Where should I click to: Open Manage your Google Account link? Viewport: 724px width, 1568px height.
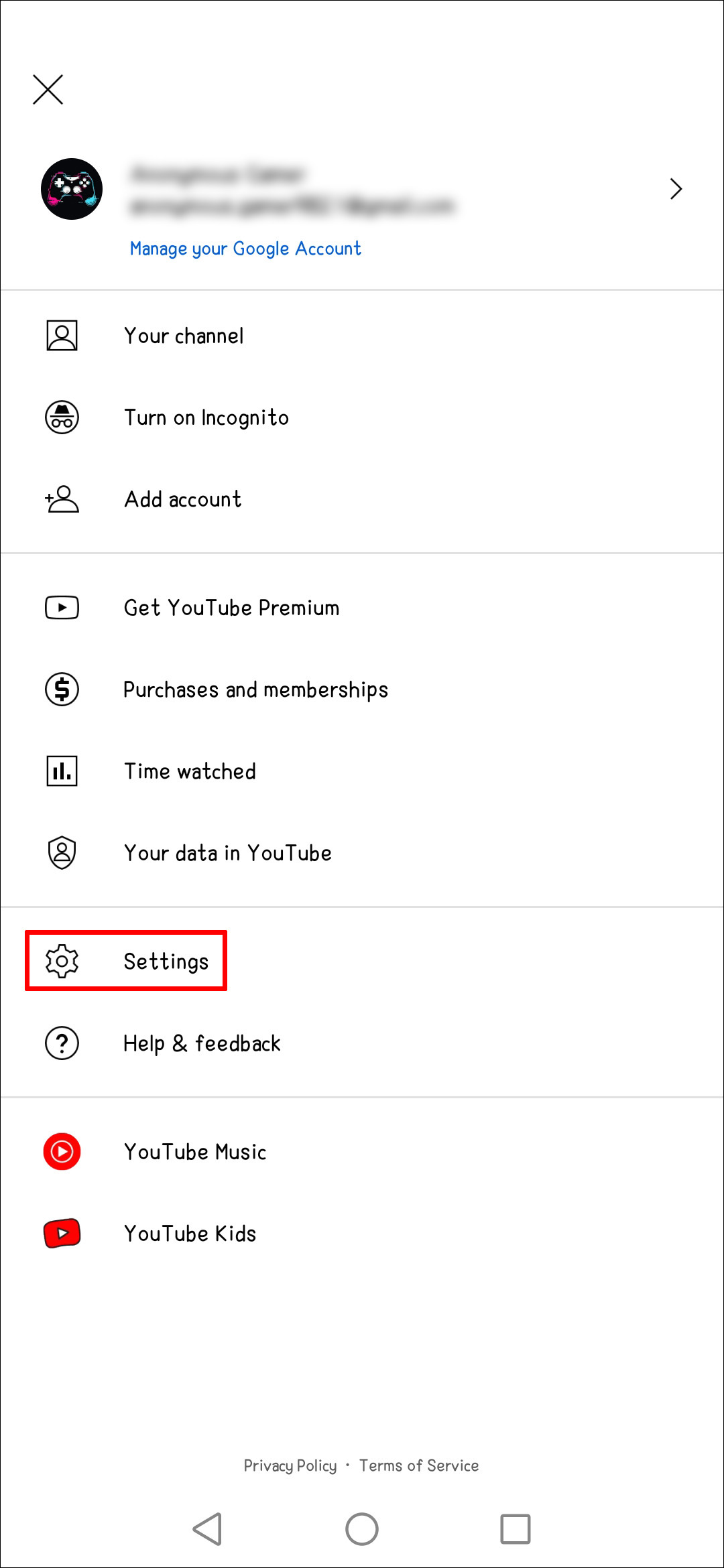[x=245, y=249]
